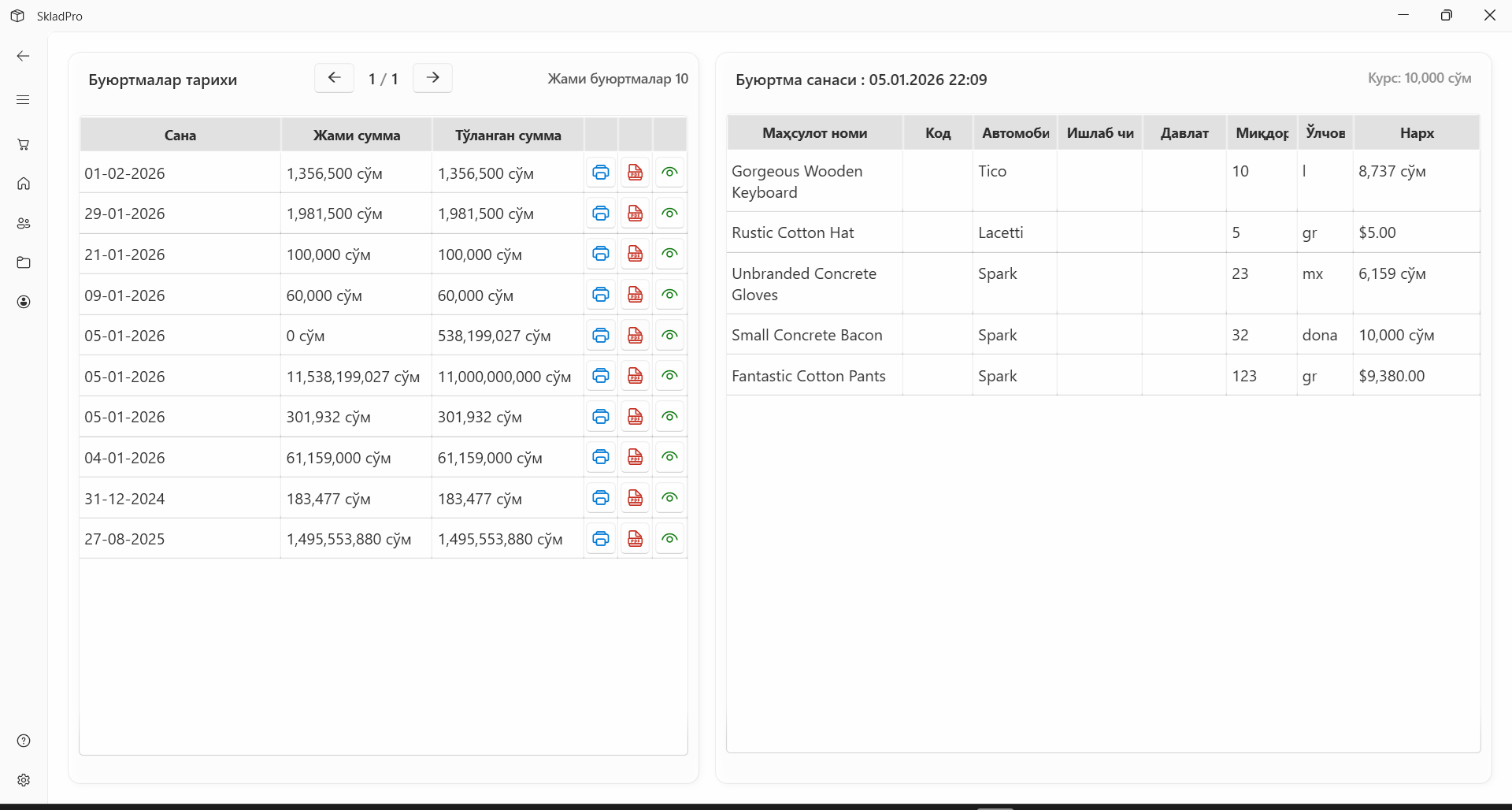View the 61,159,000 сўм order details
The image size is (1512, 810).
point(669,457)
